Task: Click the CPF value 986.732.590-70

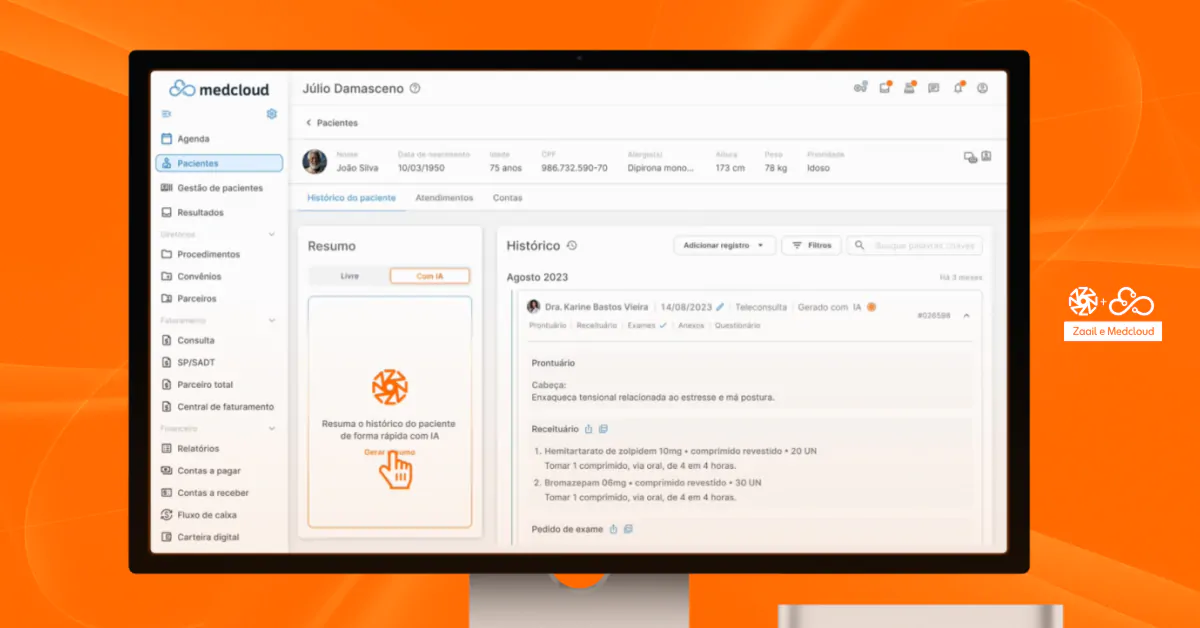Action: [574, 168]
